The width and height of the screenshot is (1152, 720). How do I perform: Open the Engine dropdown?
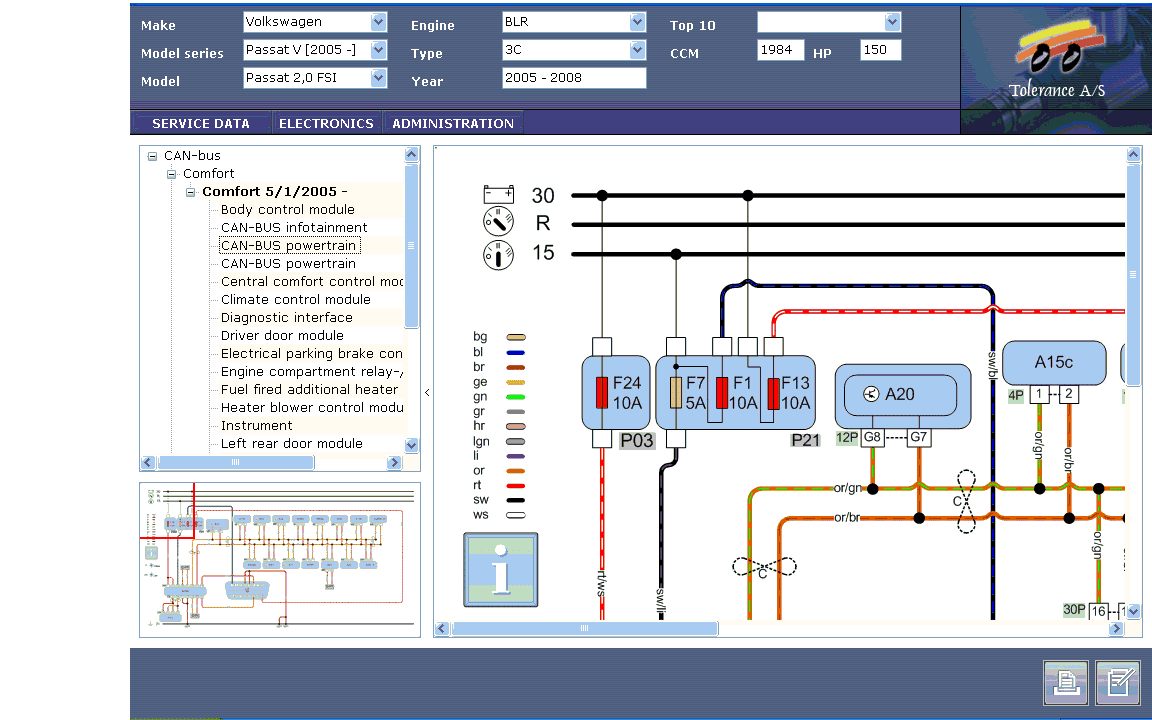638,22
